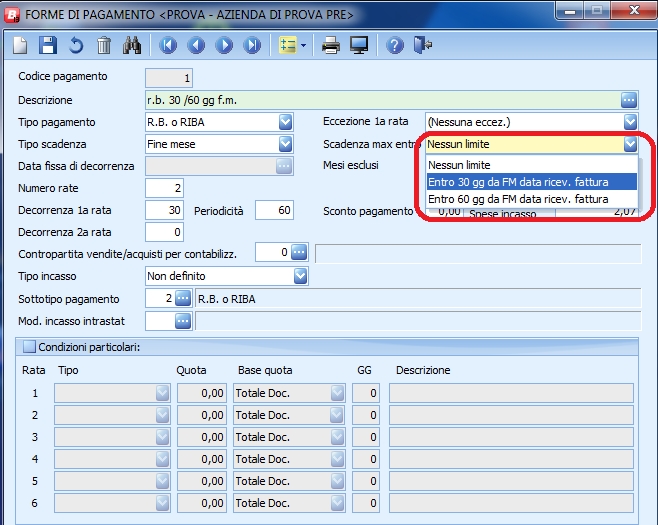Click the Descrizione field lookup button
Screen dimensions: 658x525
(629, 100)
